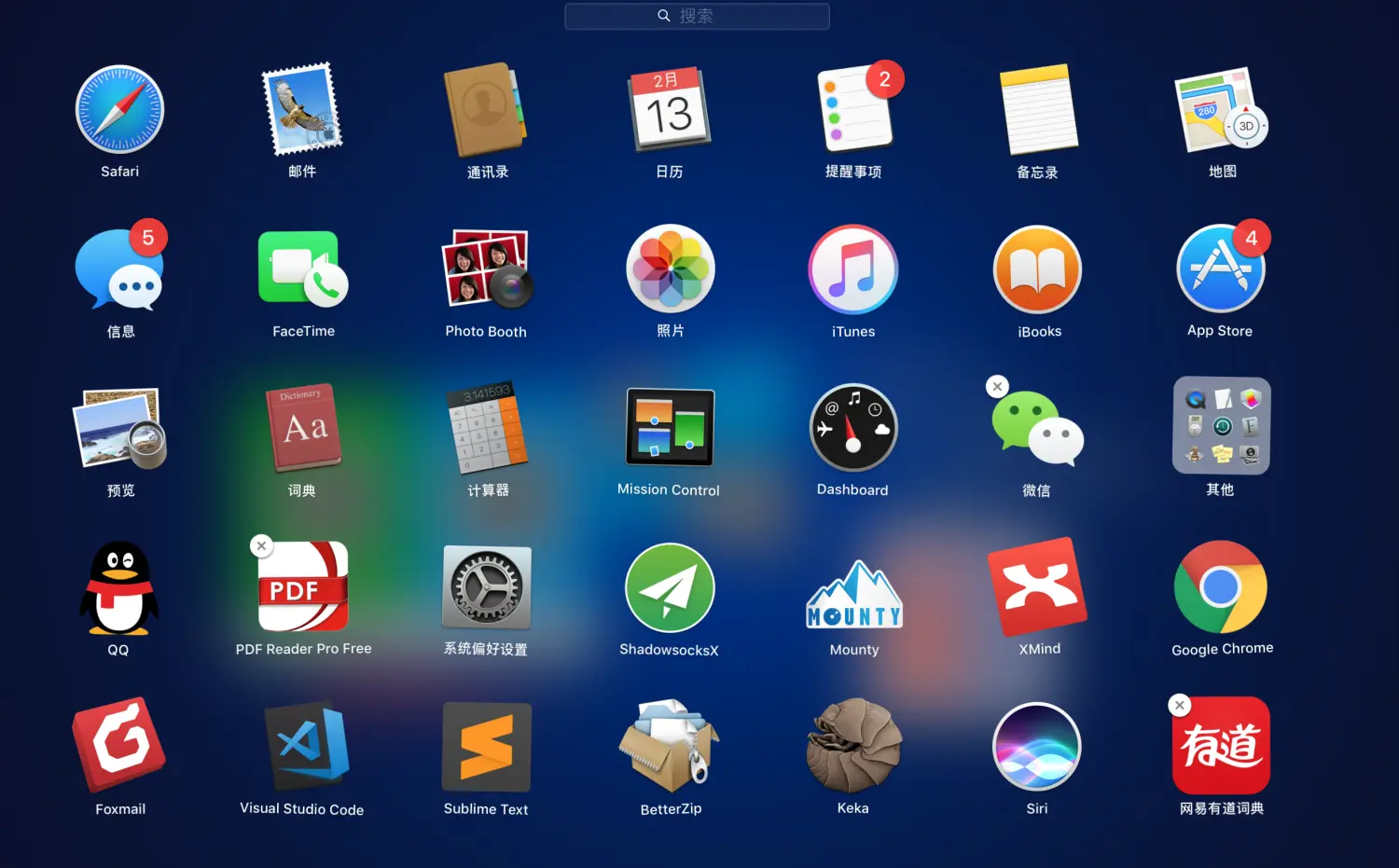The width and height of the screenshot is (1399, 868).
Task: Open the Safari compass icon
Action: click(119, 109)
